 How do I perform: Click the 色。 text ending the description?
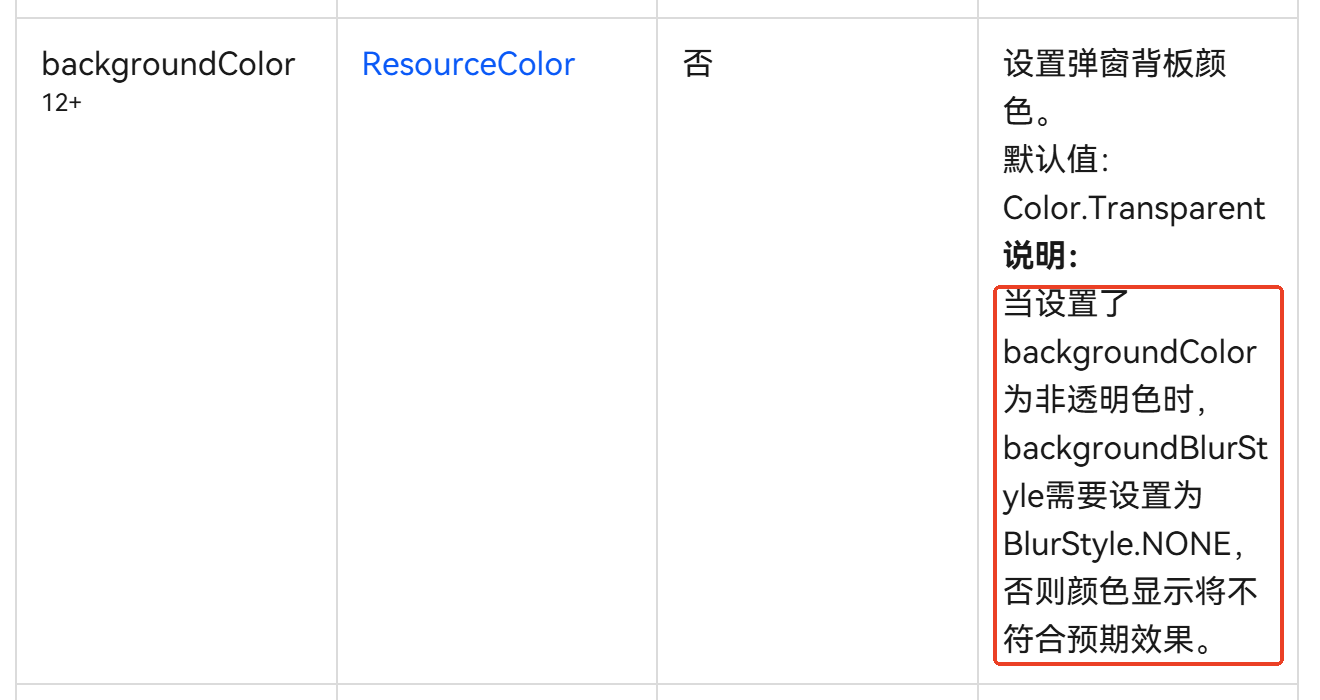(1027, 112)
